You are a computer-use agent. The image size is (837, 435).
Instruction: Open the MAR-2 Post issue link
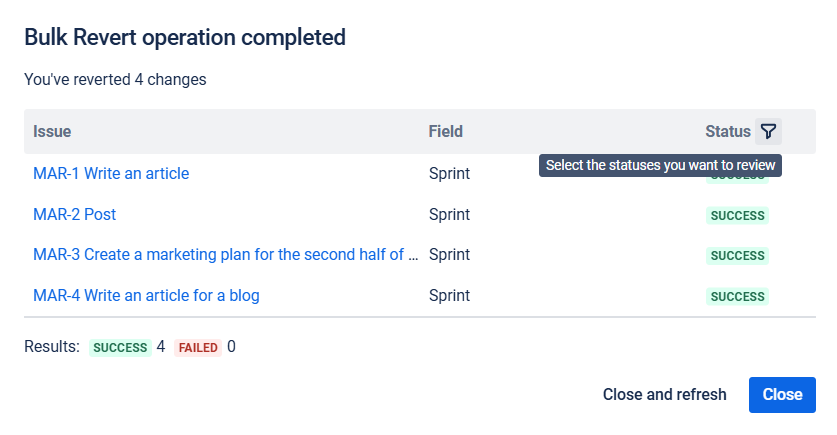(74, 214)
